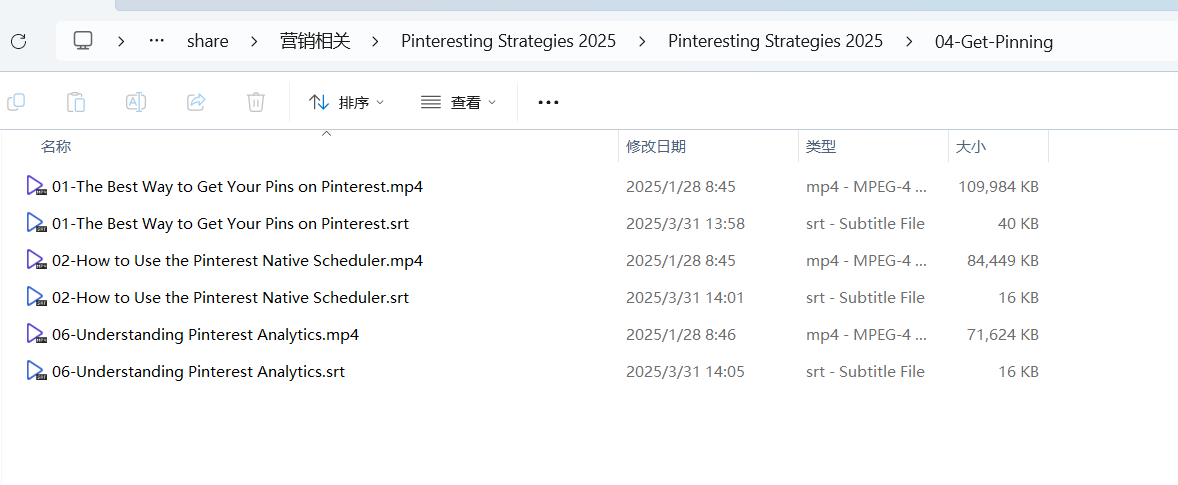Click the video icon of 06-Understanding Pinterest Analytics.mp4
The width and height of the screenshot is (1178, 485).
point(35,334)
